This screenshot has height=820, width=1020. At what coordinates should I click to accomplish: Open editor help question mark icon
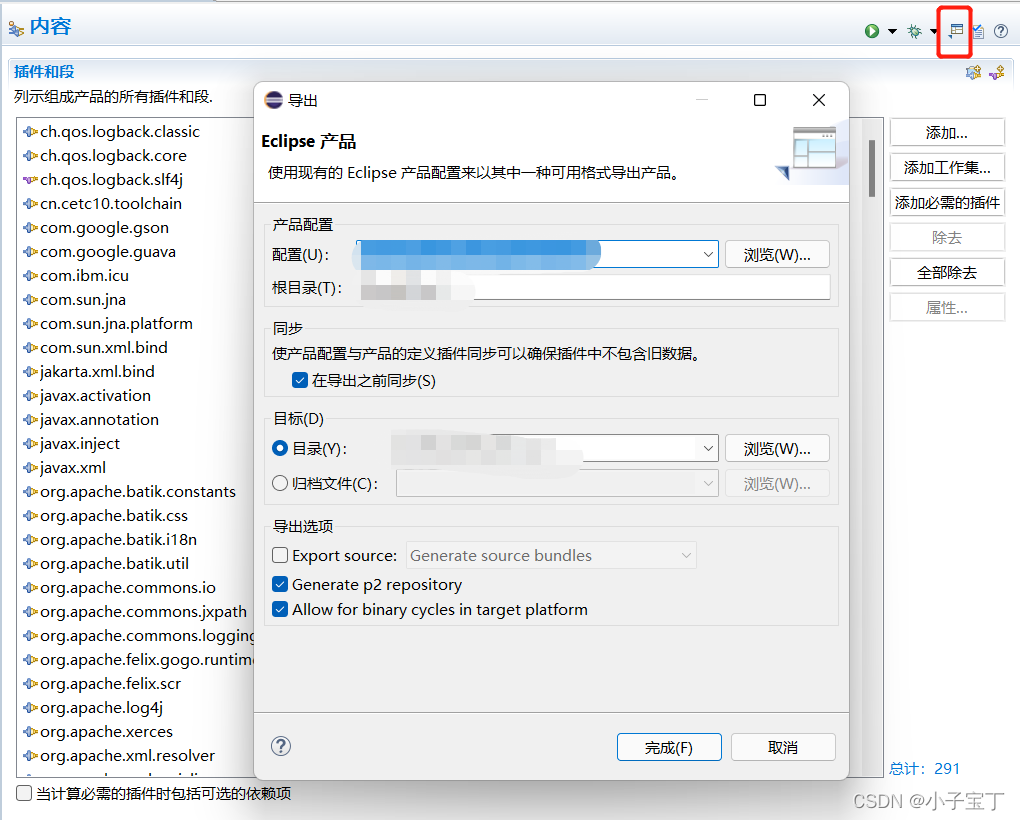1001,31
